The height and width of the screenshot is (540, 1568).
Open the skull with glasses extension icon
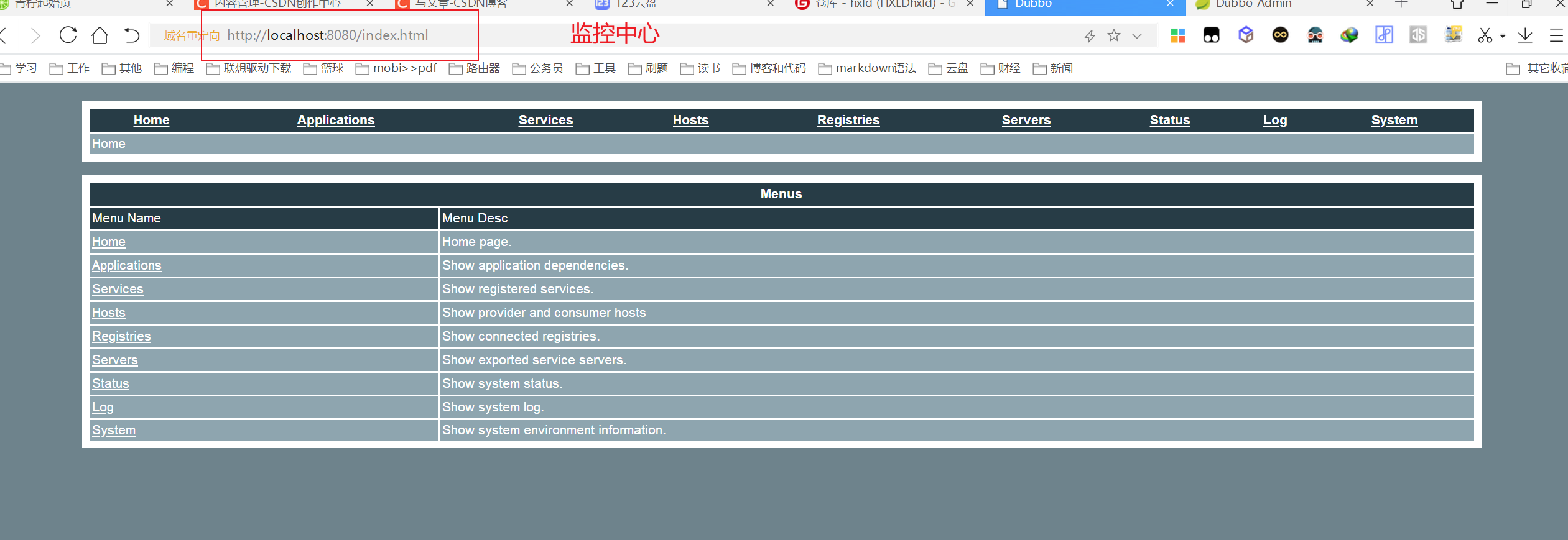1315,35
